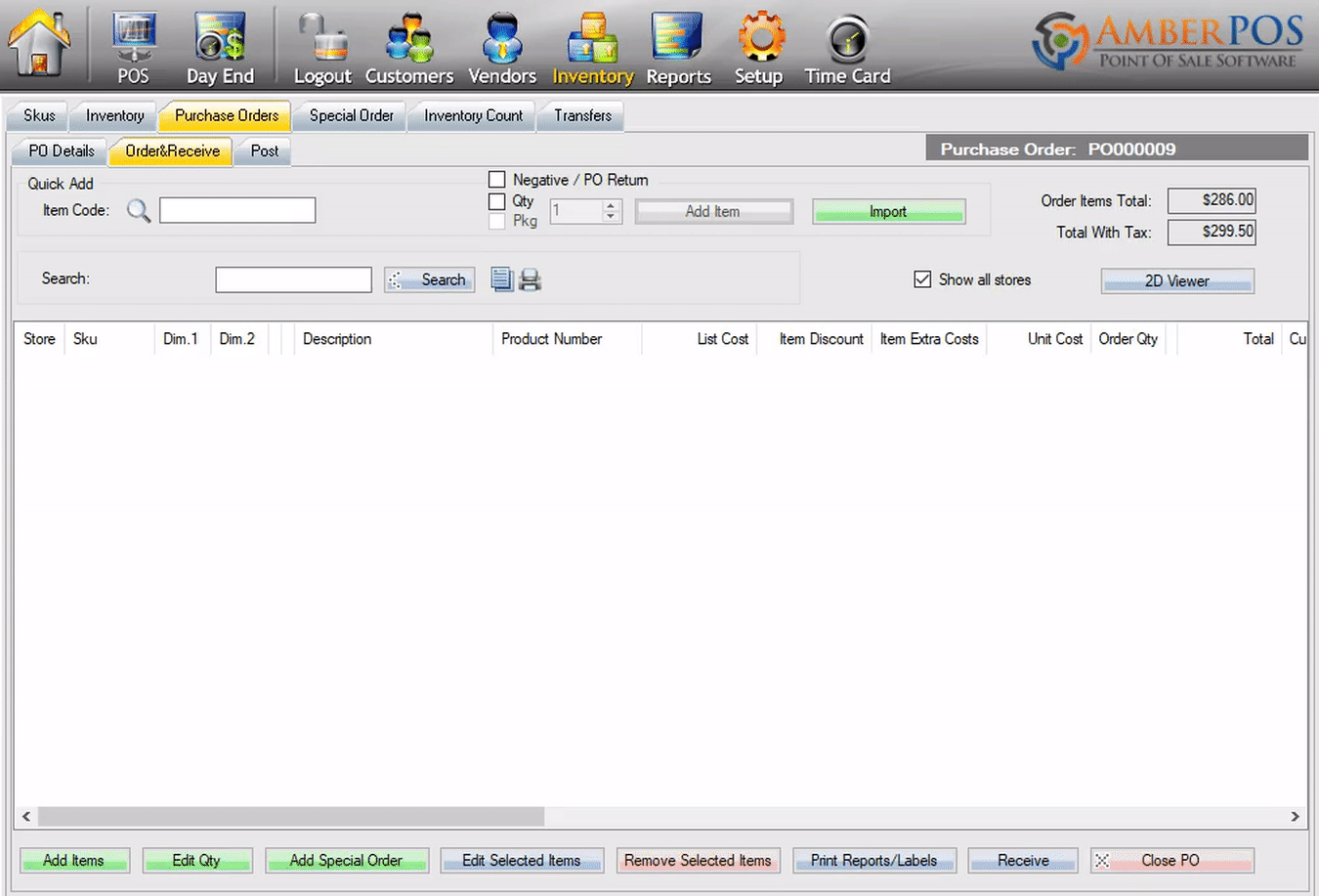
Task: Tick the Qty checkbox
Action: coord(497,201)
